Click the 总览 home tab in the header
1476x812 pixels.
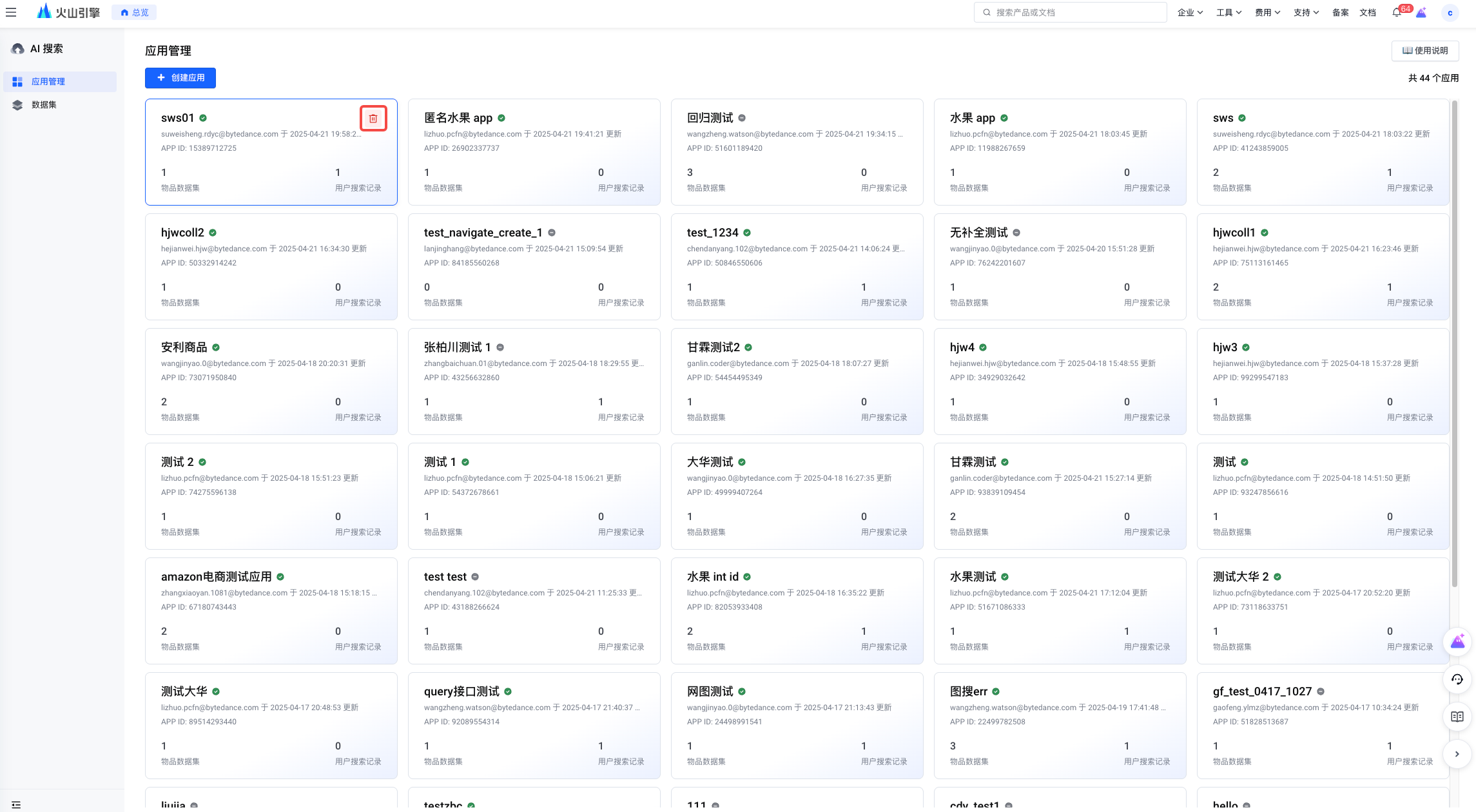[x=135, y=12]
